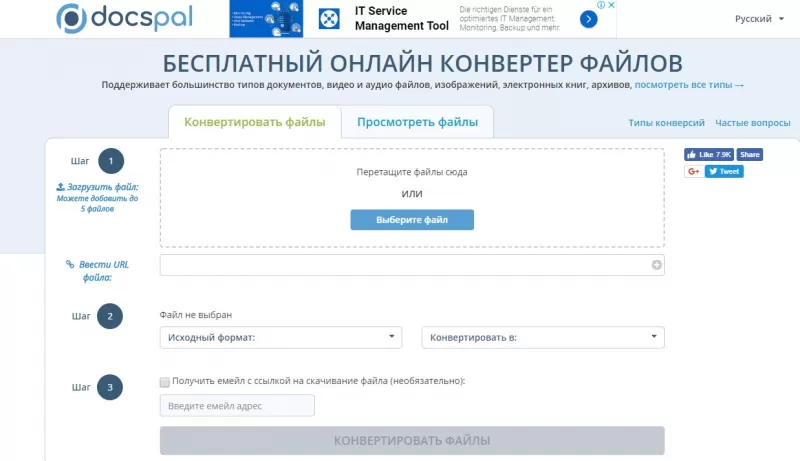
Task: Switch to Конвертировать файлы tab
Action: click(x=255, y=122)
